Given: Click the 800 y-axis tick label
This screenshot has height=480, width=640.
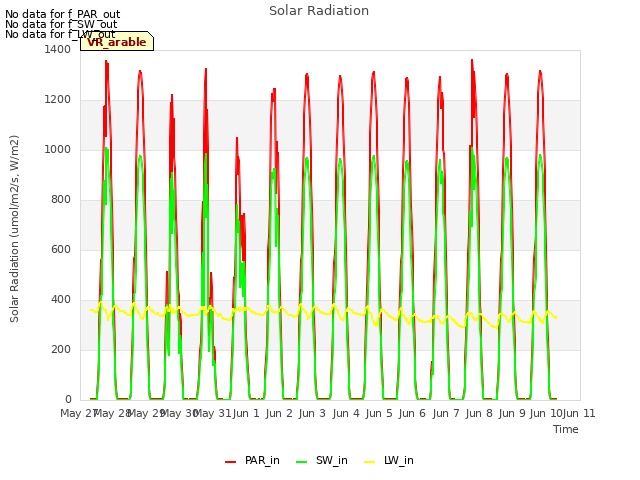Looking at the screenshot, I should [61, 200].
